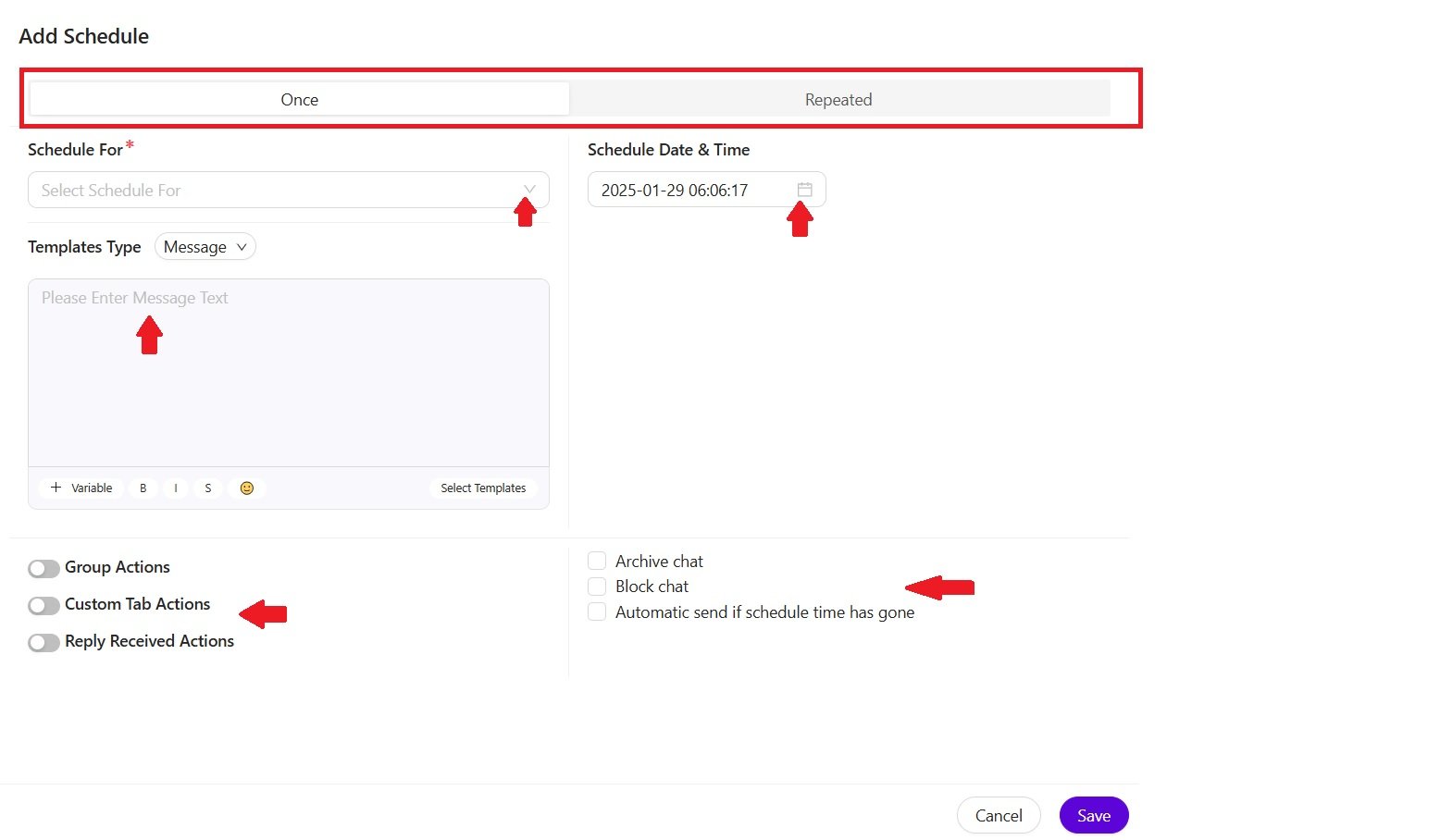Apply strikethrough with S icon

pos(208,488)
